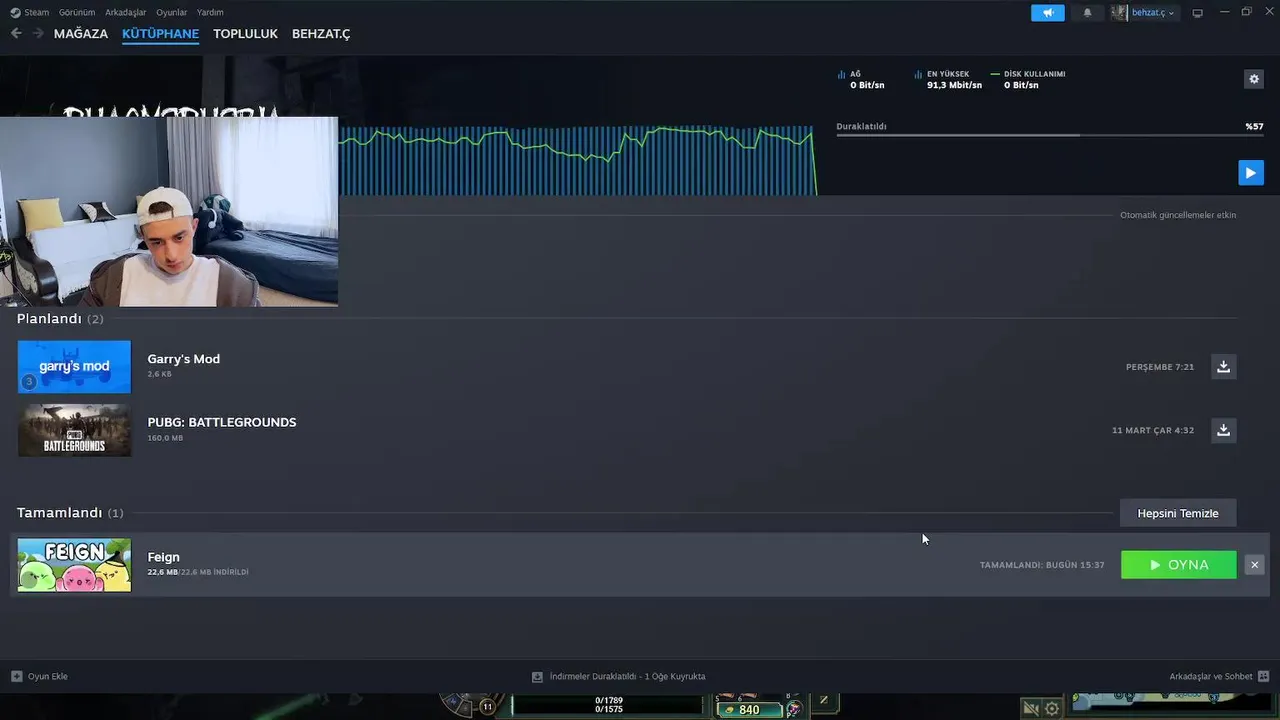Screen dimensions: 1280x720
Task: Open Arkadaşlar ve Sohbet panel
Action: click(1219, 676)
